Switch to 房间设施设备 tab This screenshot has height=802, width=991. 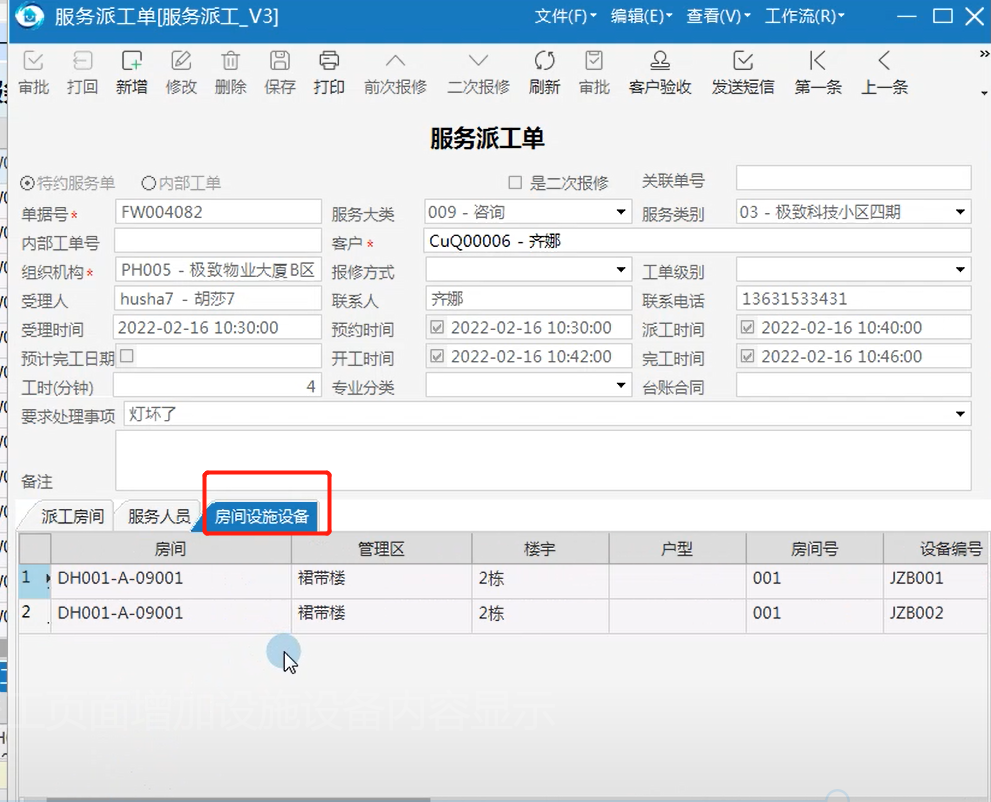pos(262,516)
